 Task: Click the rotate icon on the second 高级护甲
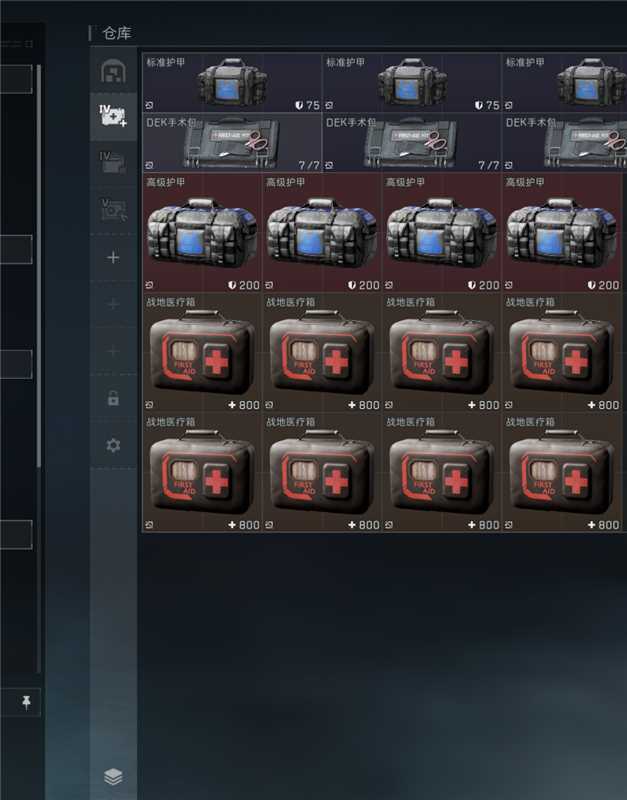(x=269, y=285)
